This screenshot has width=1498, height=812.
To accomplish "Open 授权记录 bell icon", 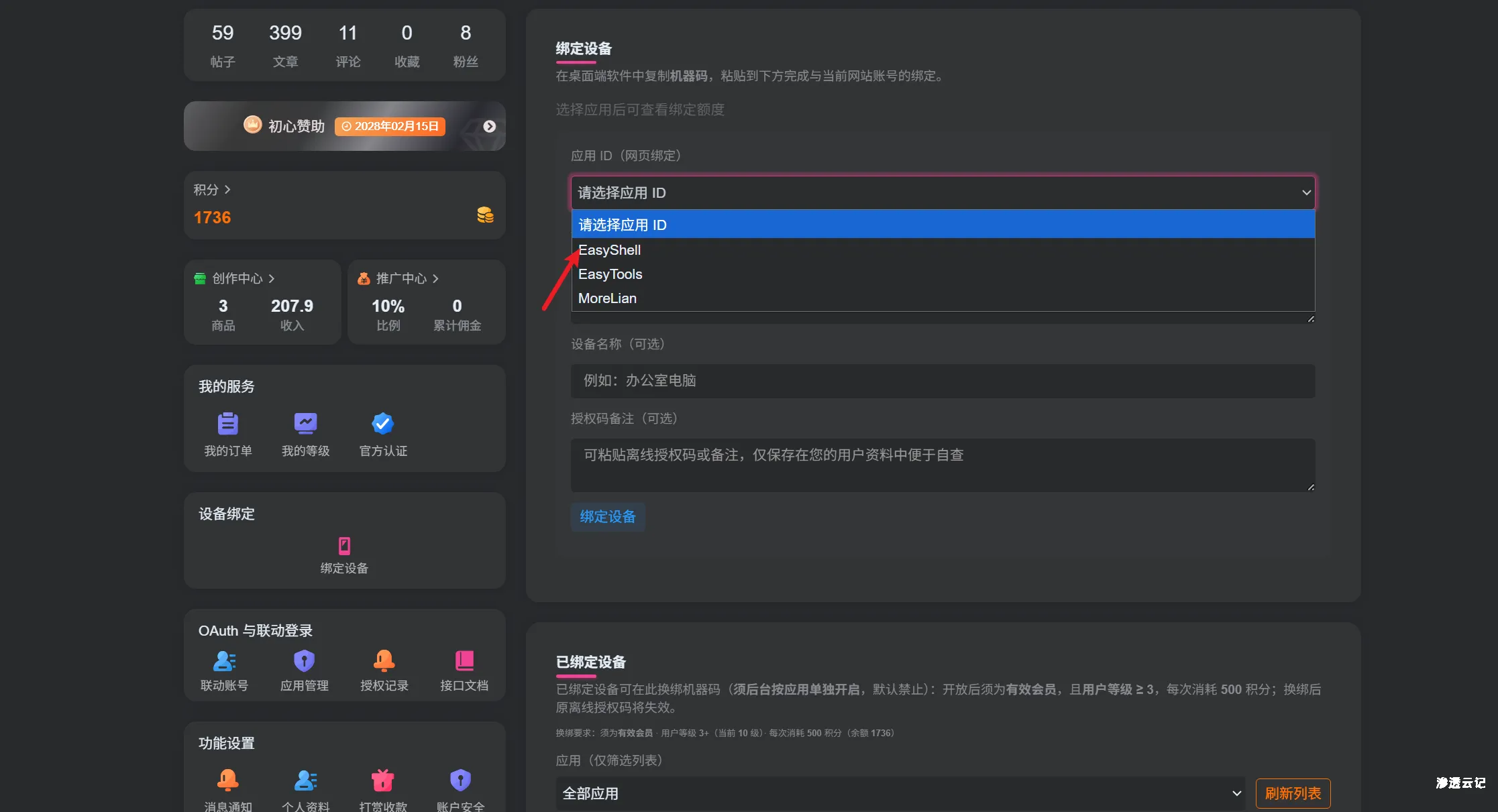I will (384, 661).
